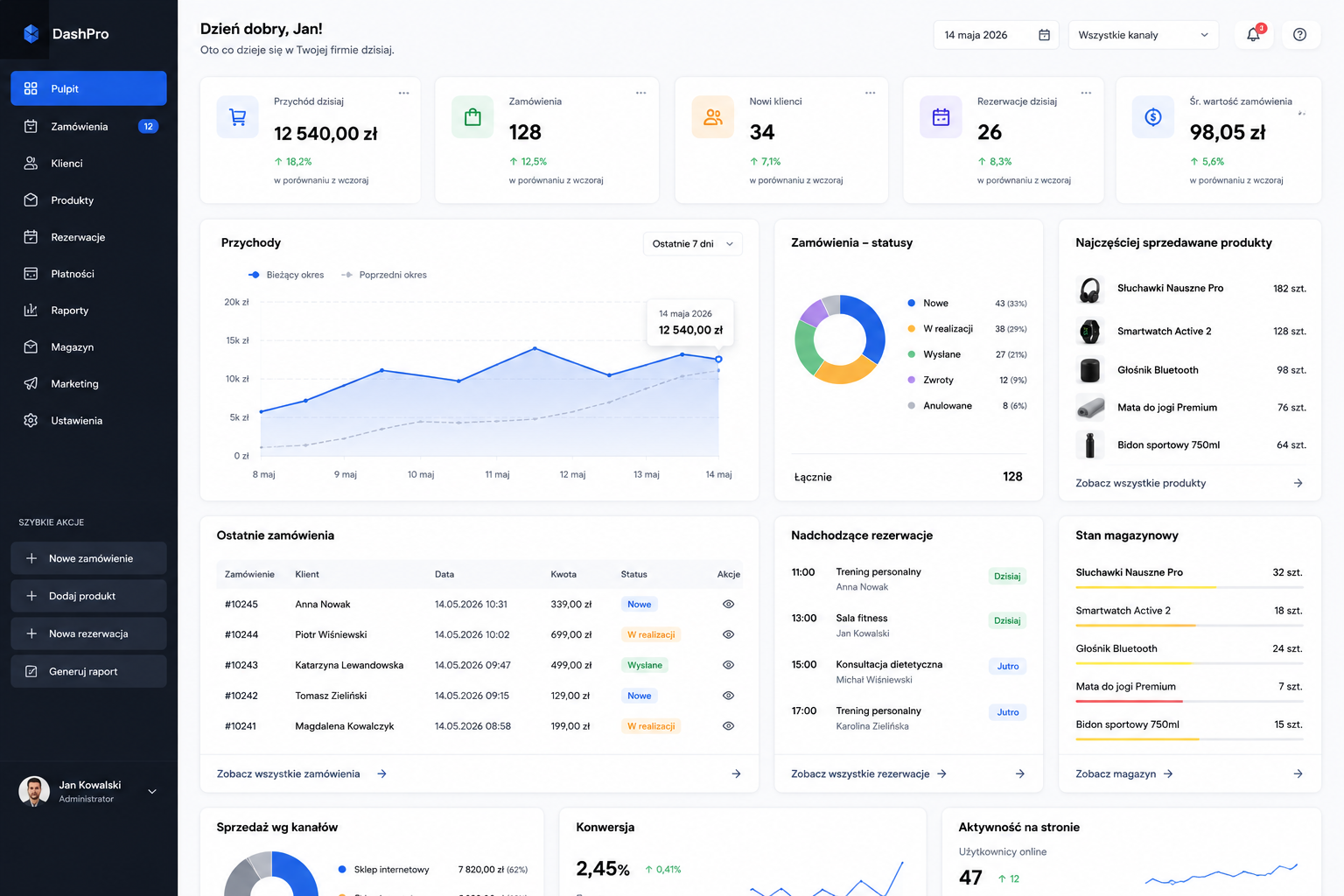The height and width of the screenshot is (896, 1344).
Task: Open more options on Przychód dzisiaj card
Action: click(403, 93)
